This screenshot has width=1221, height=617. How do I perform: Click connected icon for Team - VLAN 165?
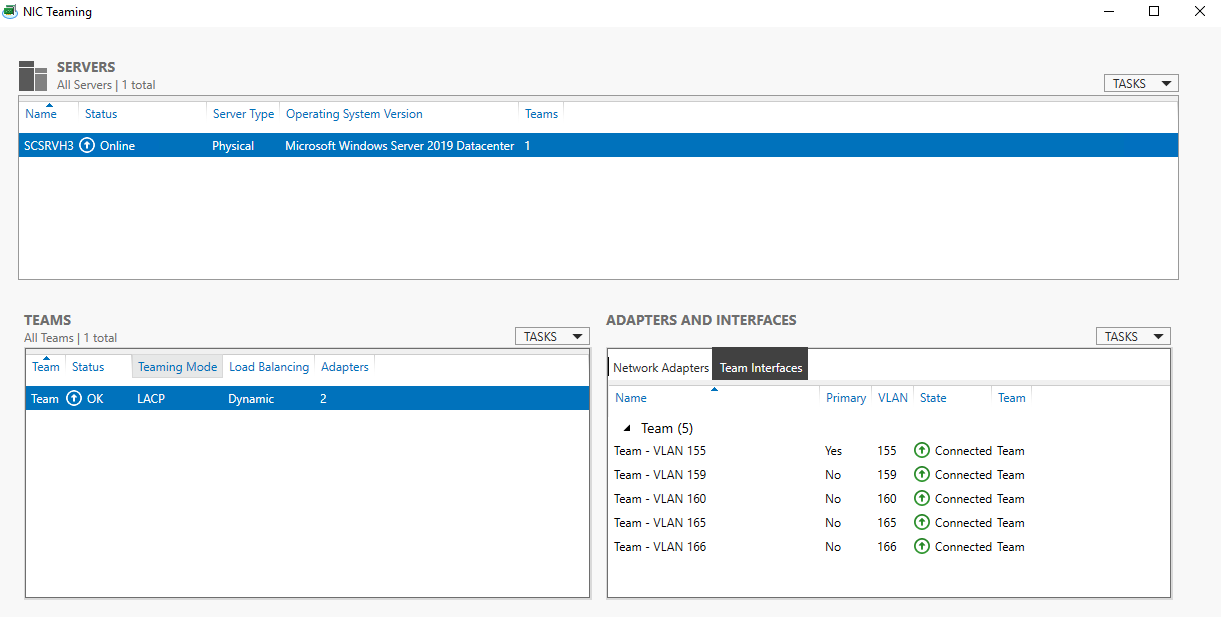coord(922,523)
